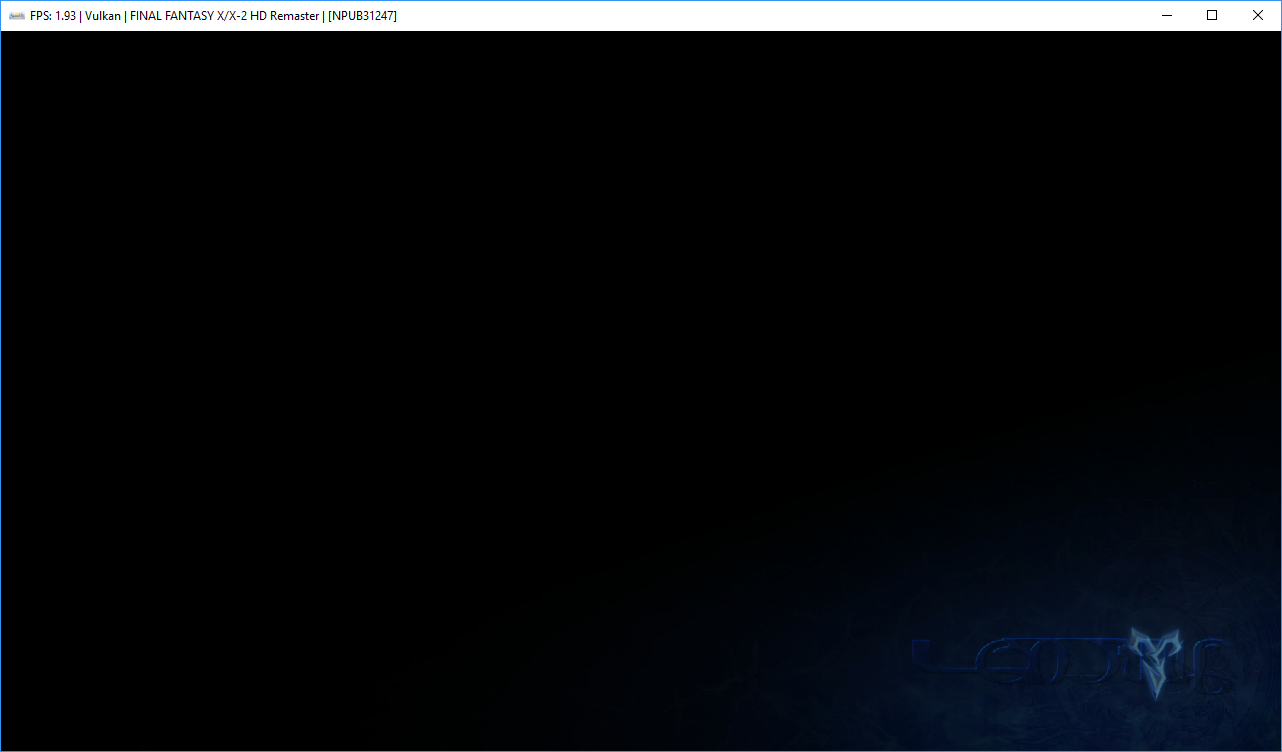Maximize the emulator game window
Image resolution: width=1282 pixels, height=752 pixels.
click(x=1212, y=15)
